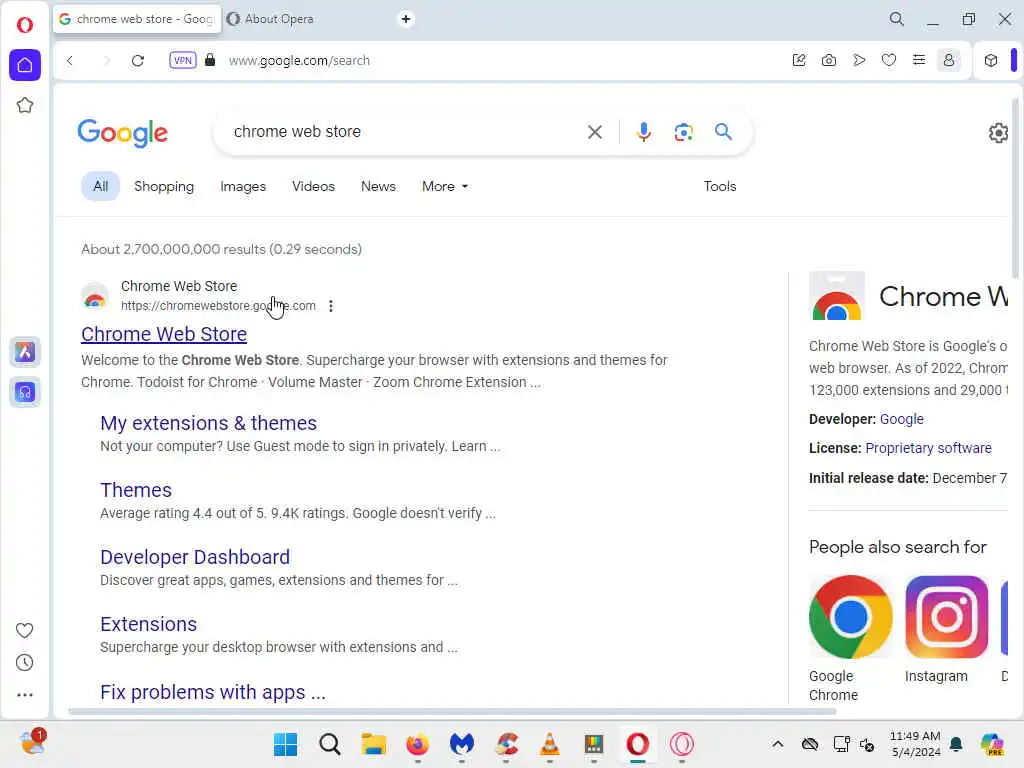Open the sidebar heart (Pinboards) icon

click(25, 630)
